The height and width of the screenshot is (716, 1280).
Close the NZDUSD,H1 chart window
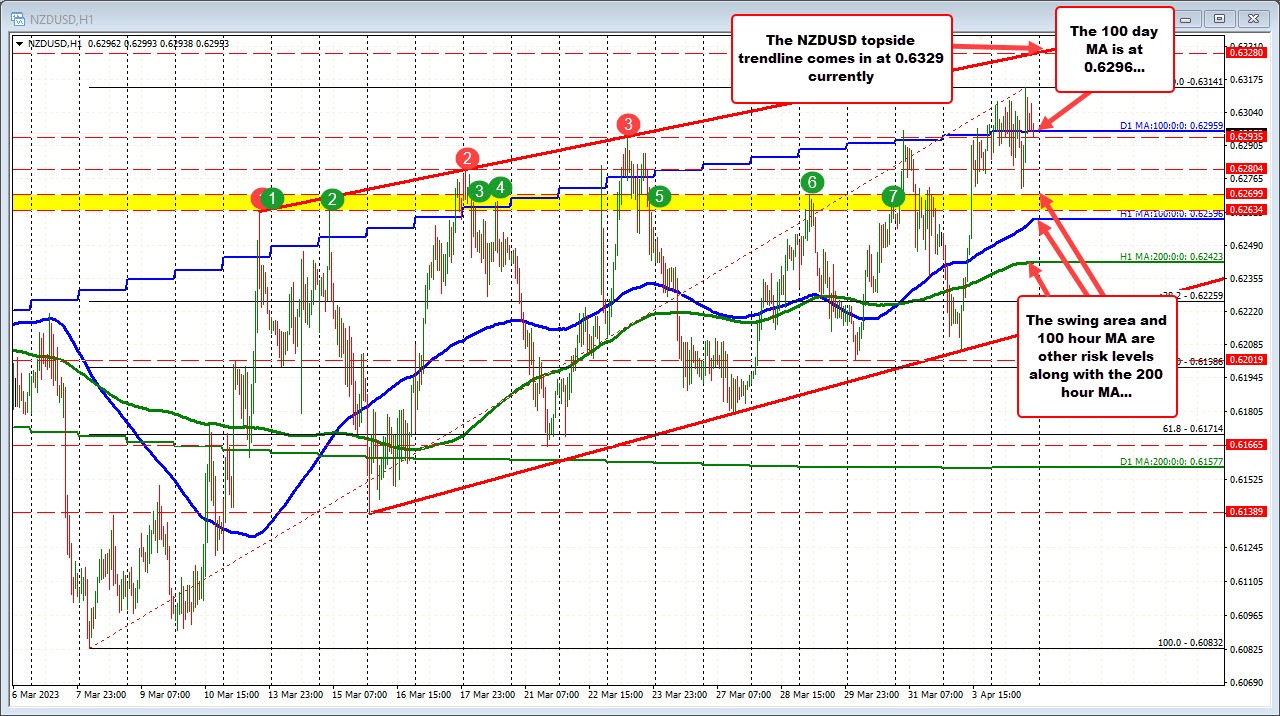[x=1252, y=17]
